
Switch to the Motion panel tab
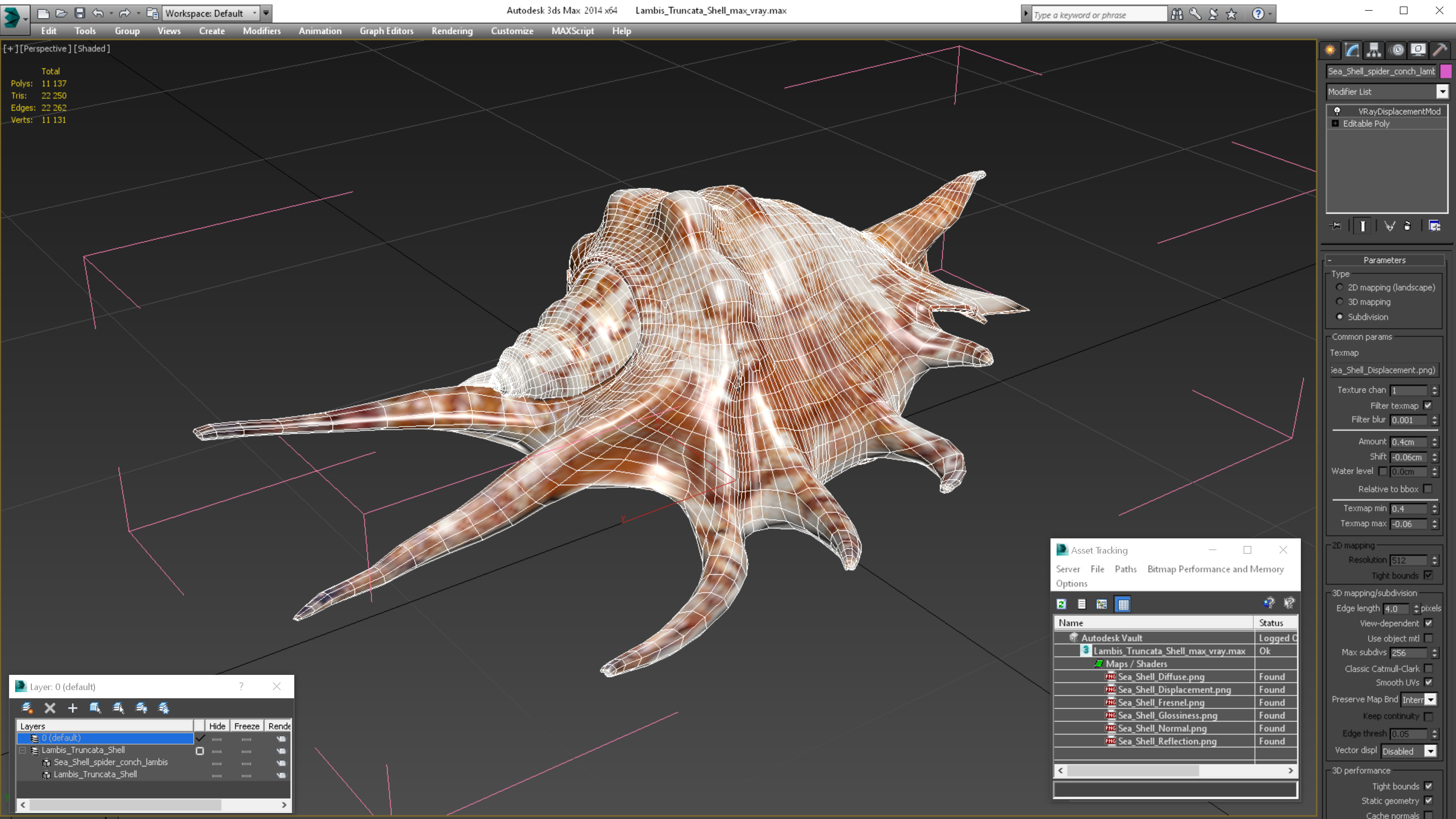(1397, 51)
